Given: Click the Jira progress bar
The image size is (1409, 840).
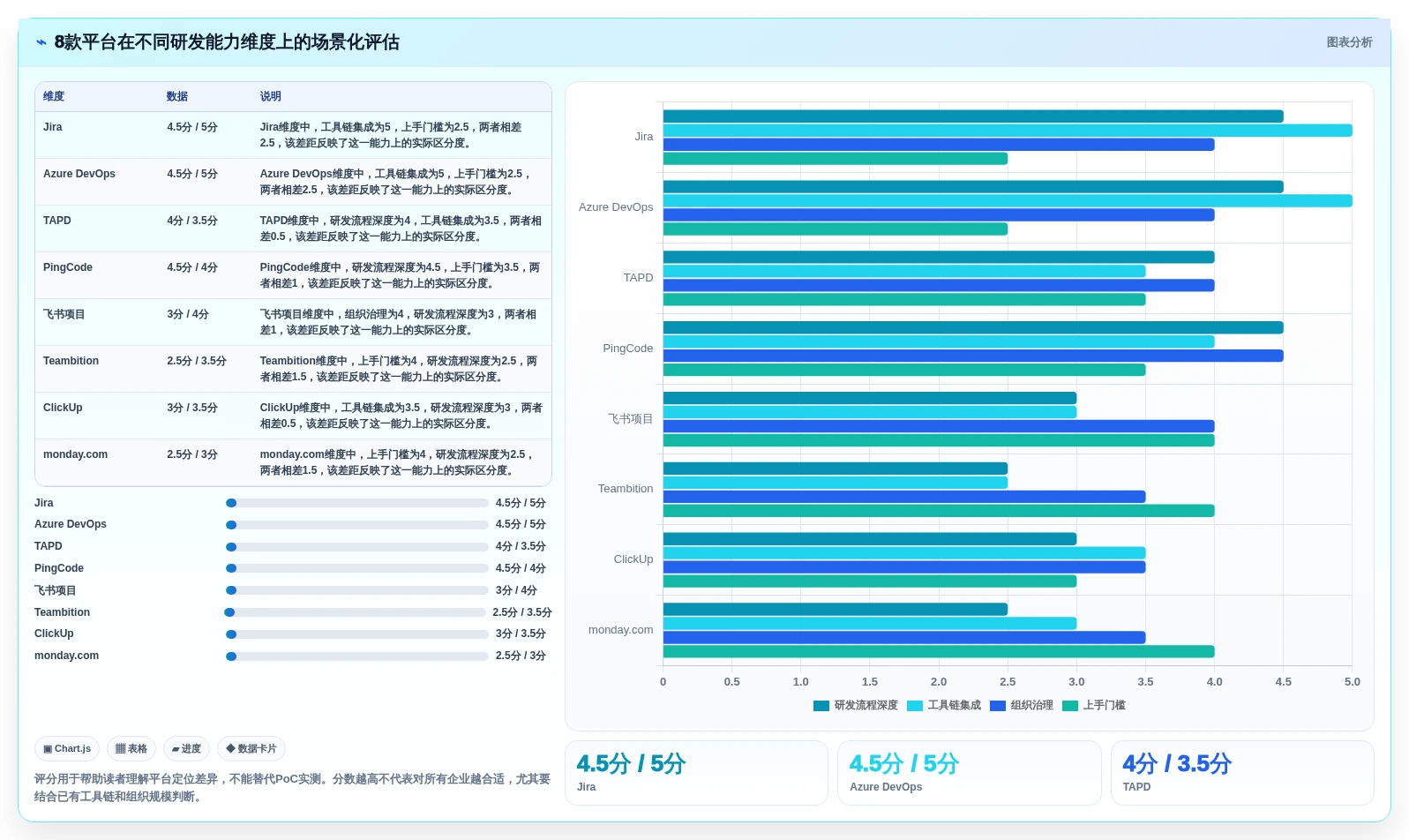Looking at the screenshot, I should point(356,503).
